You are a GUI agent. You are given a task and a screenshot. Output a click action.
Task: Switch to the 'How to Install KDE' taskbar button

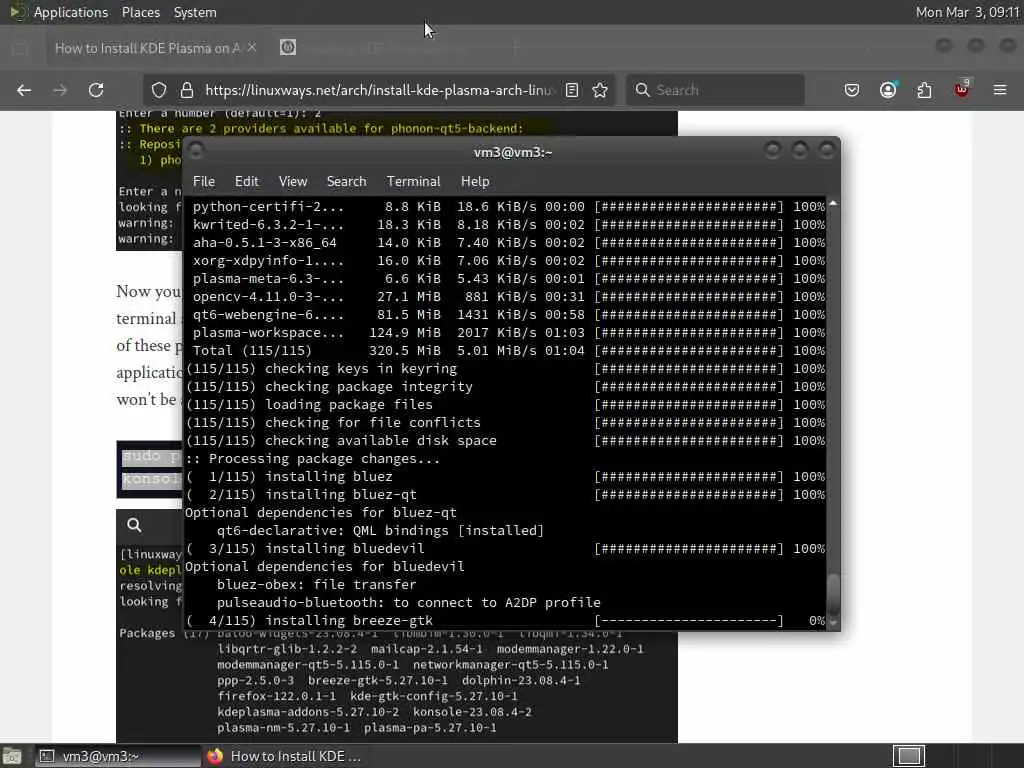(x=284, y=756)
